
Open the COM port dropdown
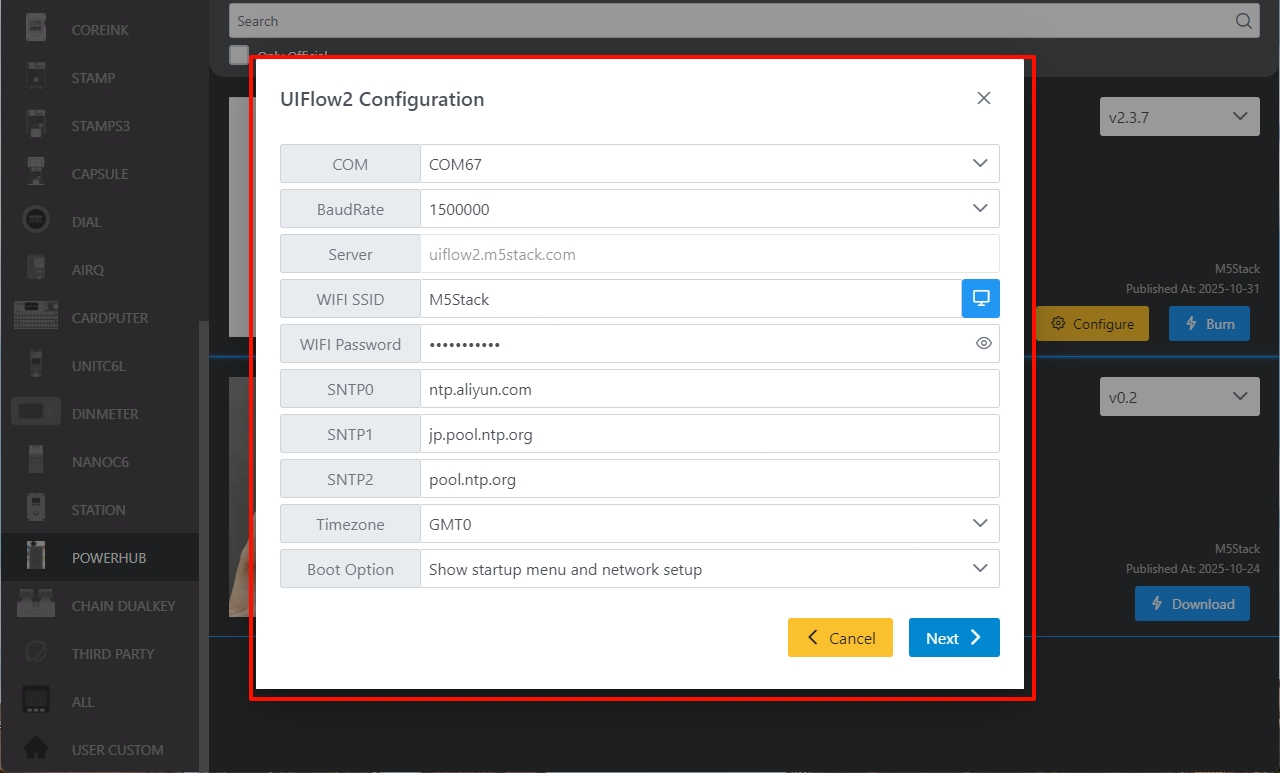point(709,164)
